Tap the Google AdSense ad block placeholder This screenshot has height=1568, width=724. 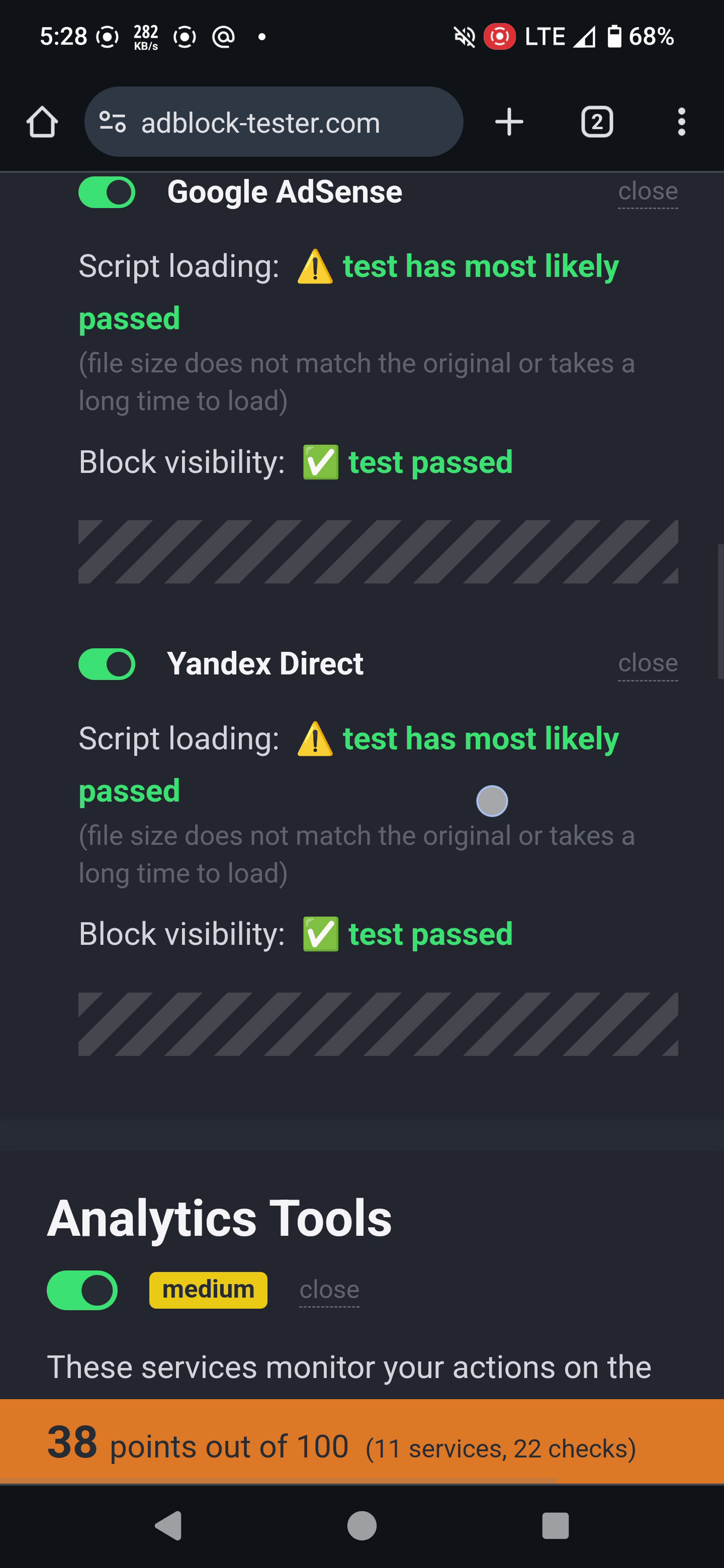(378, 552)
